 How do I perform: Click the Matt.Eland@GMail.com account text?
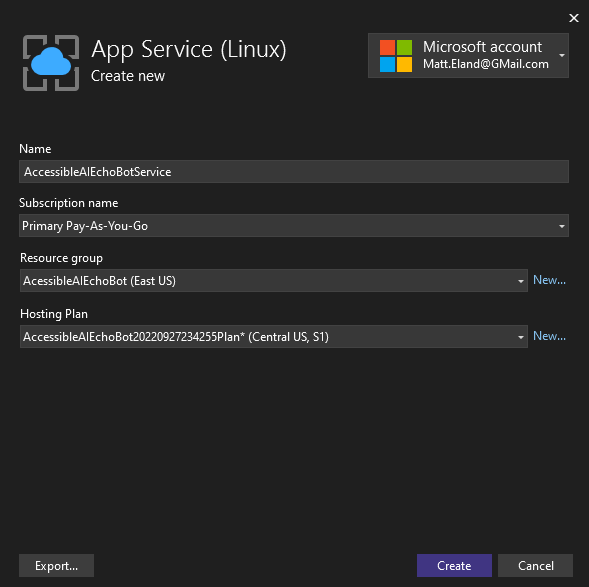pos(486,64)
